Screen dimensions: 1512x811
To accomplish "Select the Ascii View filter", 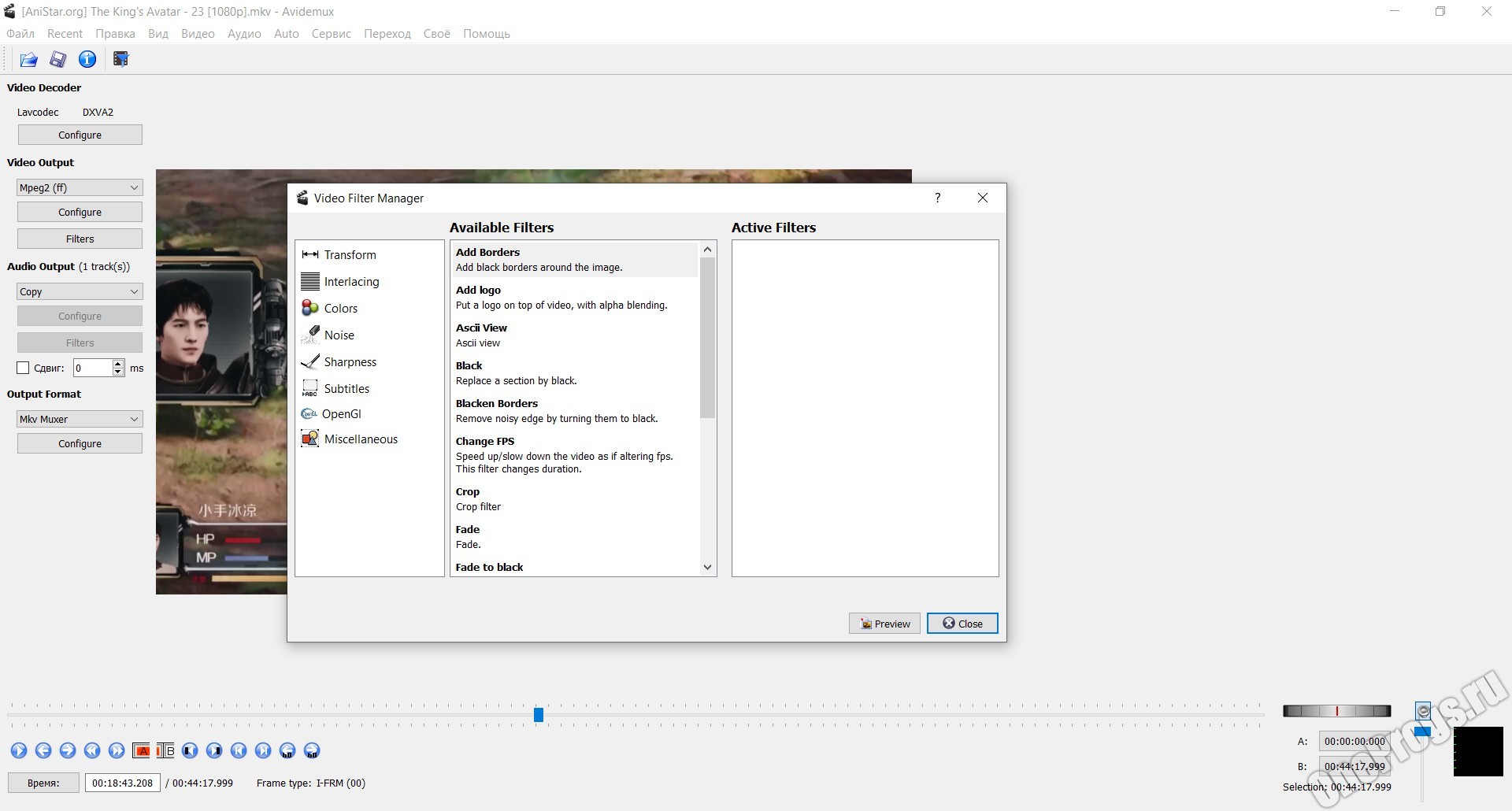I will pyautogui.click(x=575, y=335).
